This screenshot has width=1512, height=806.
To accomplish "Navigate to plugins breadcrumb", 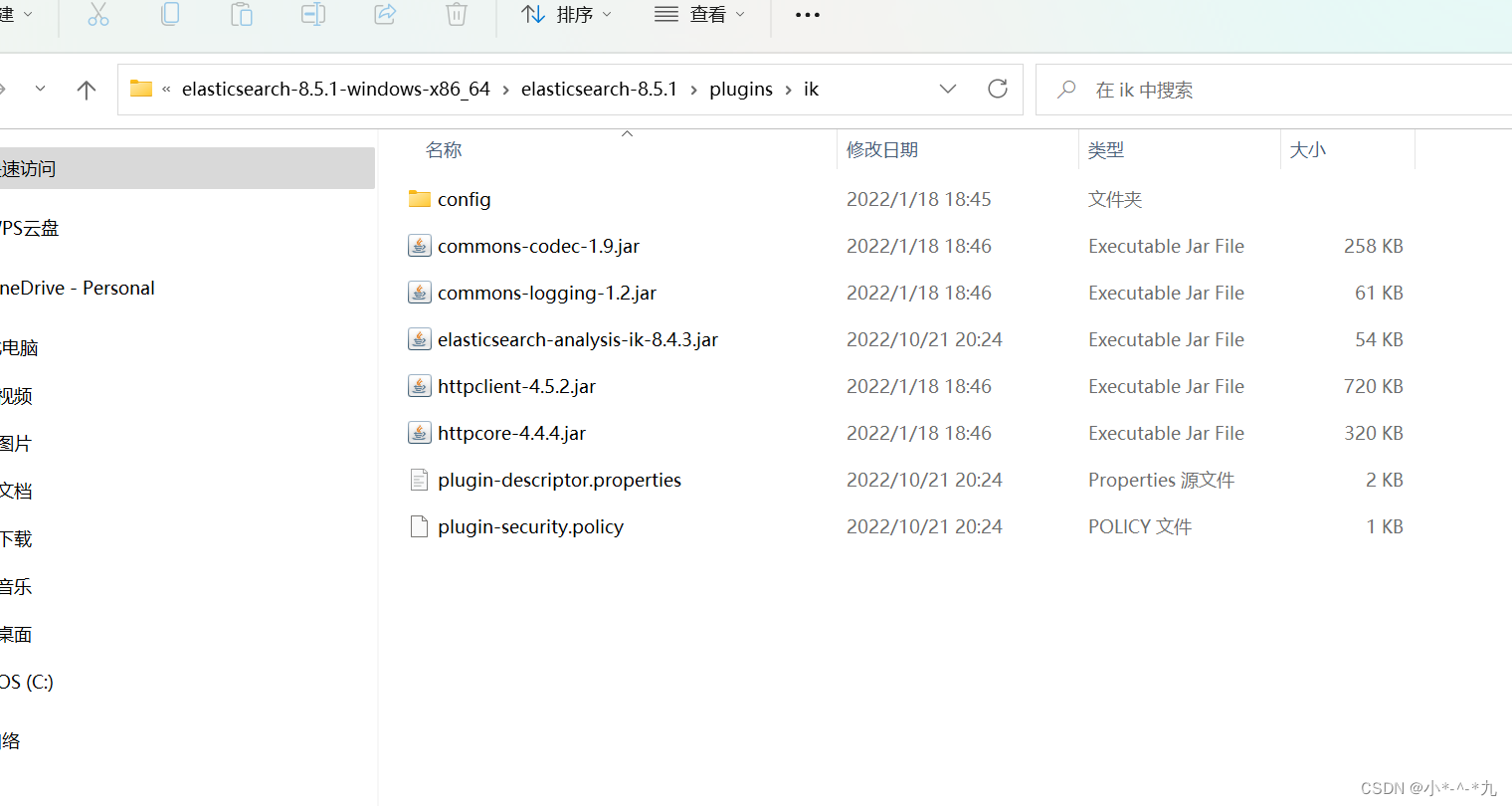I will (x=741, y=89).
